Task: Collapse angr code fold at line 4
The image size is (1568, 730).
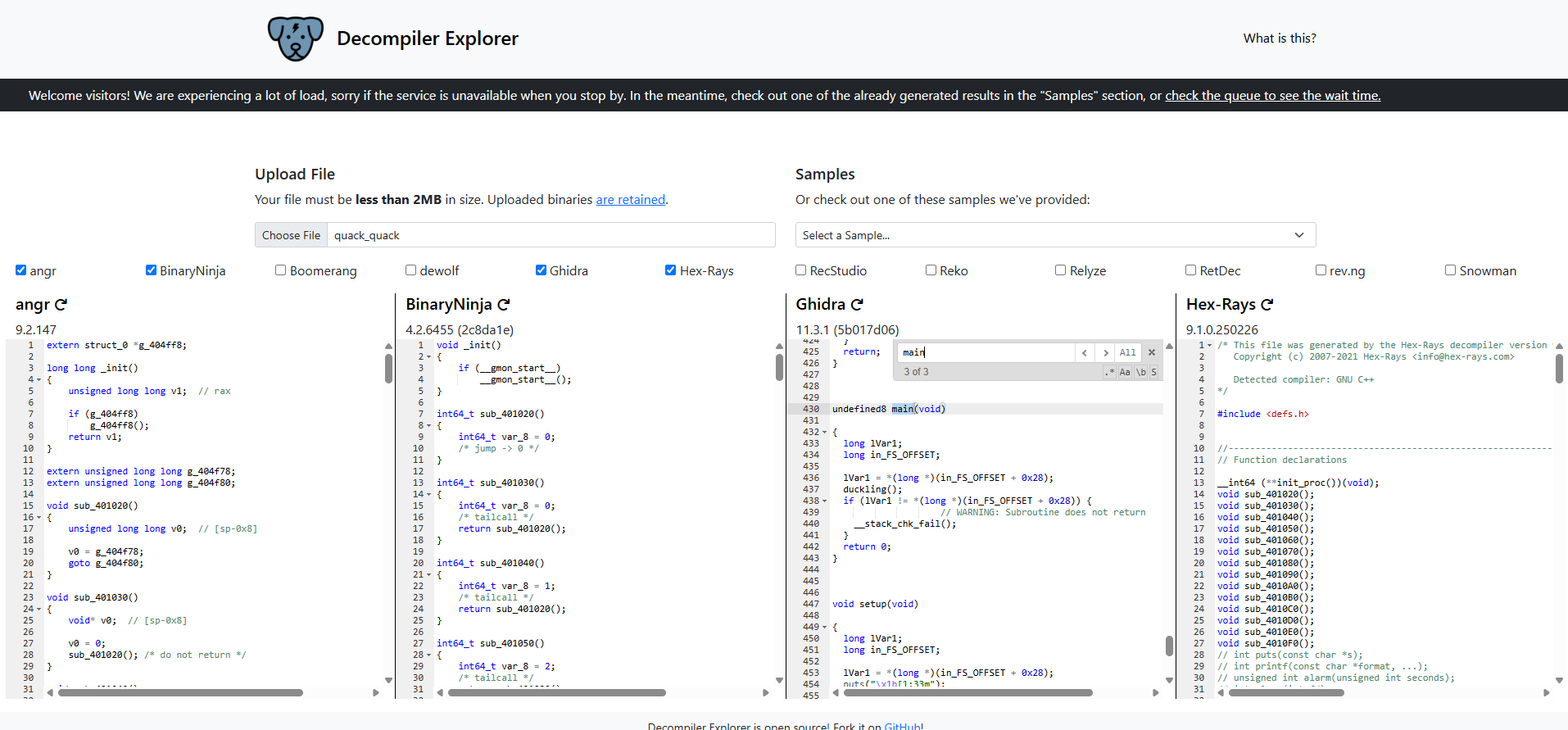Action: 39,380
